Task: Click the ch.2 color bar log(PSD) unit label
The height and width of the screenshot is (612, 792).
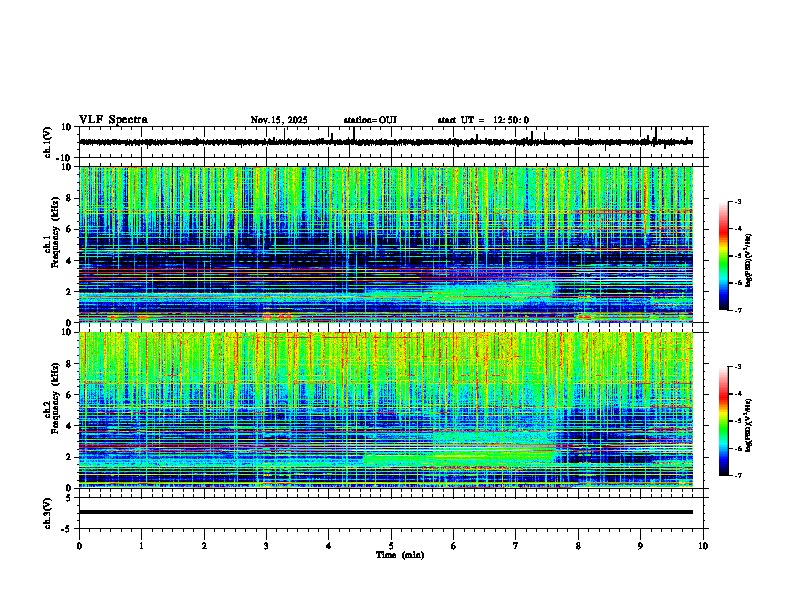Action: tap(749, 424)
